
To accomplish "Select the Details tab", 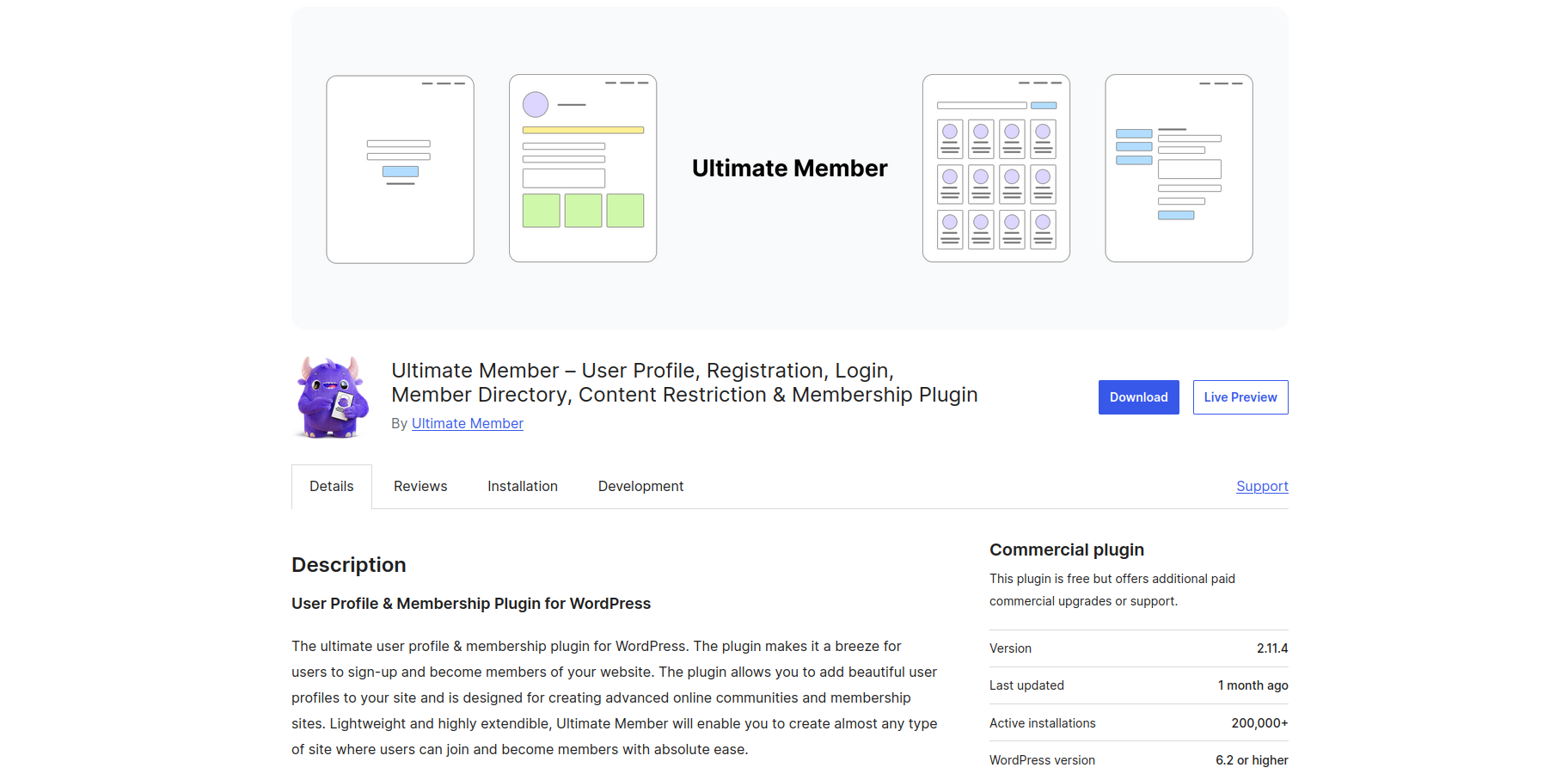I will (x=332, y=487).
